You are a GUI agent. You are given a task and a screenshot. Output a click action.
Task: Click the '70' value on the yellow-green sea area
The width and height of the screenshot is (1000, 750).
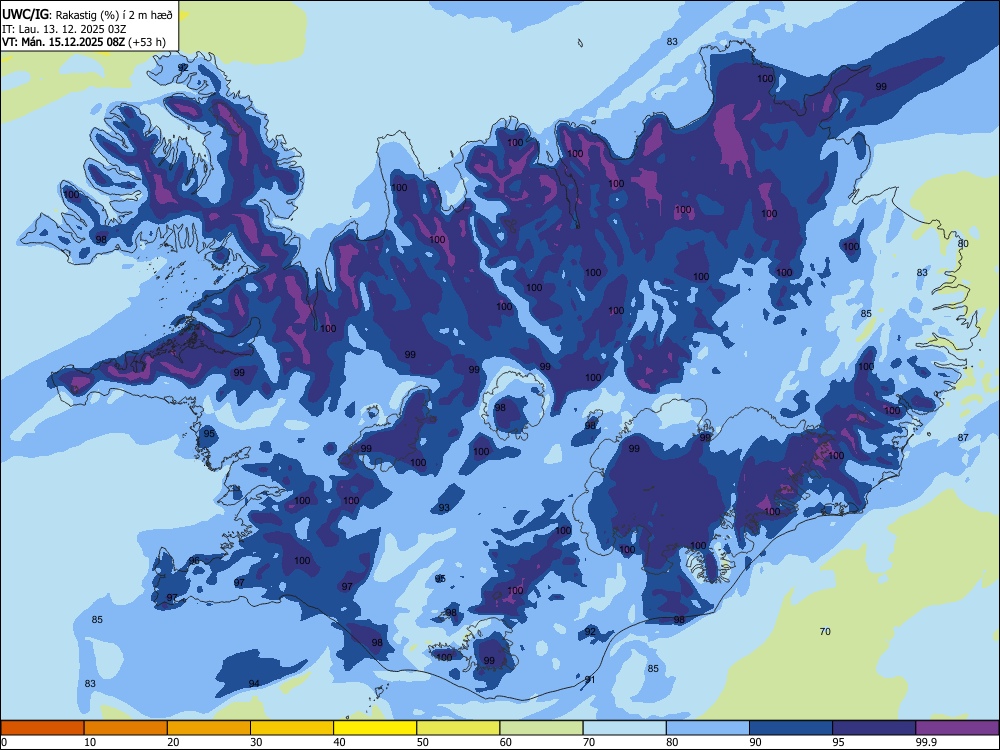click(x=825, y=631)
